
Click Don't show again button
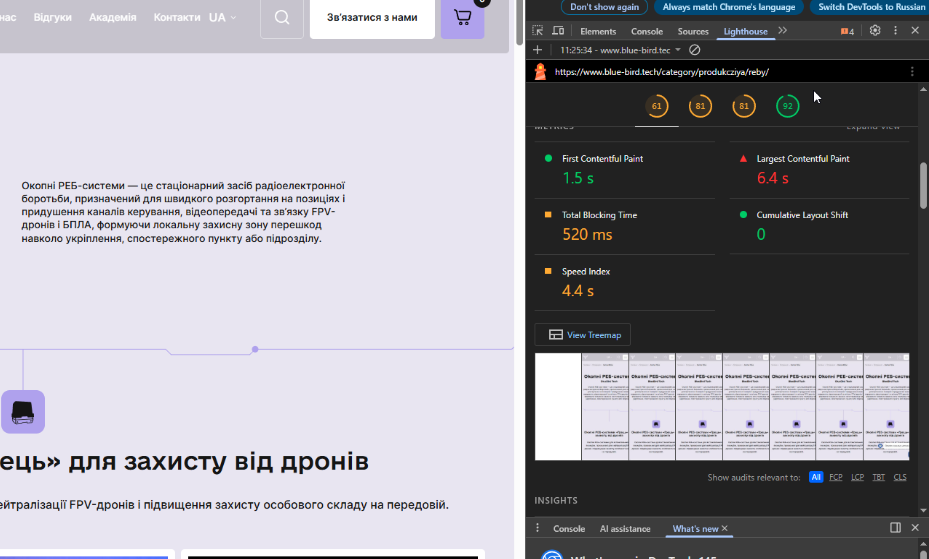tap(604, 7)
